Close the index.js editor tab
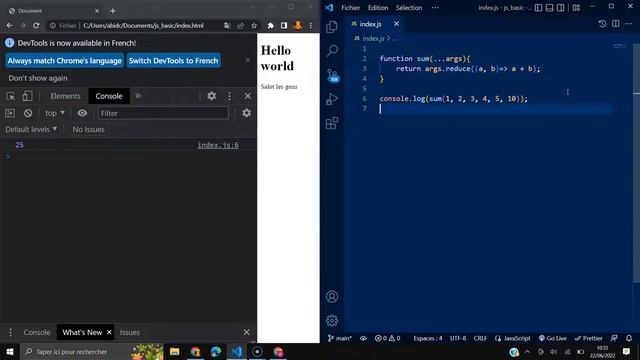 396,24
